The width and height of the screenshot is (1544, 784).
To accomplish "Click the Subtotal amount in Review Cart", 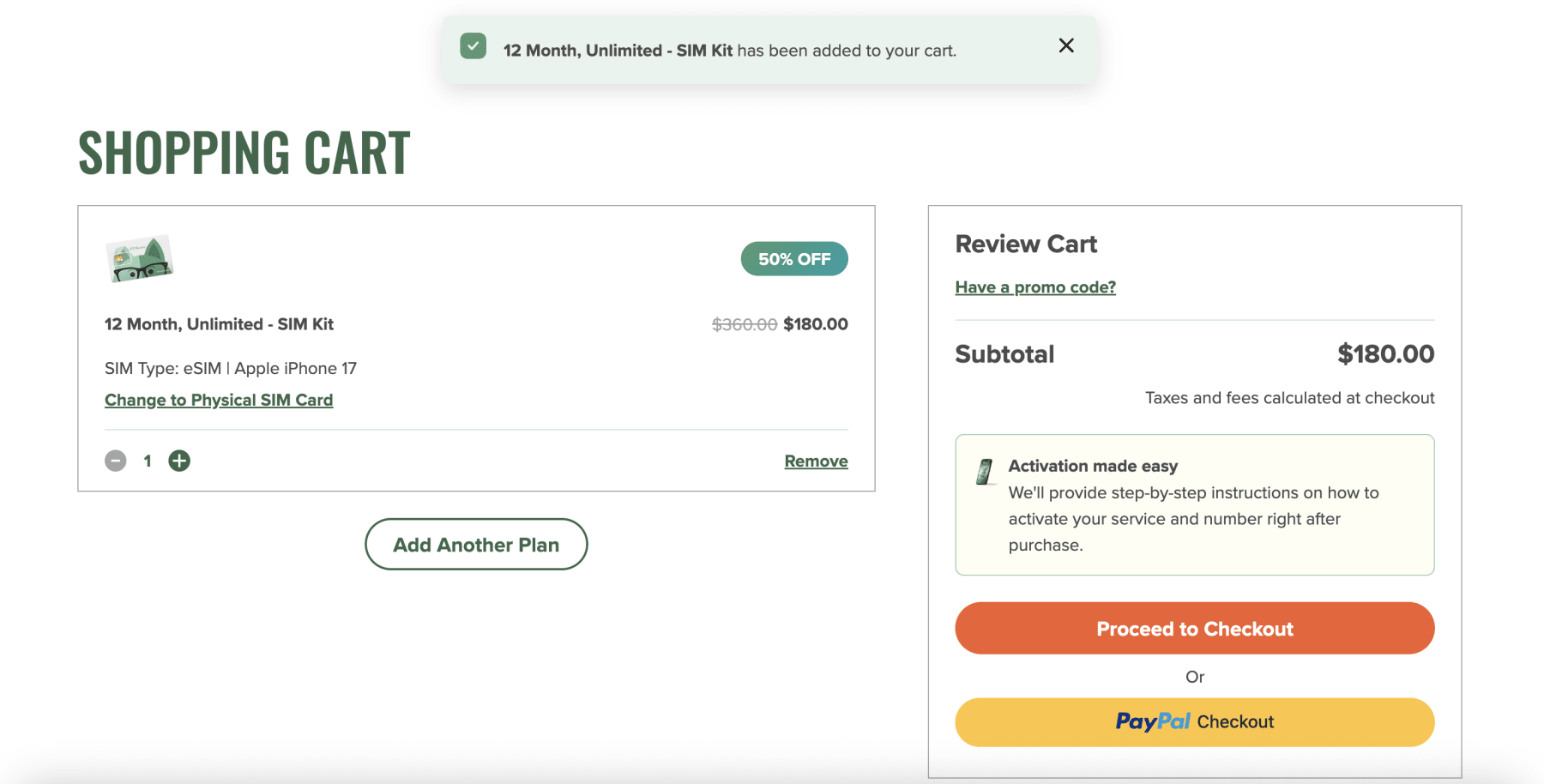I will [1385, 354].
